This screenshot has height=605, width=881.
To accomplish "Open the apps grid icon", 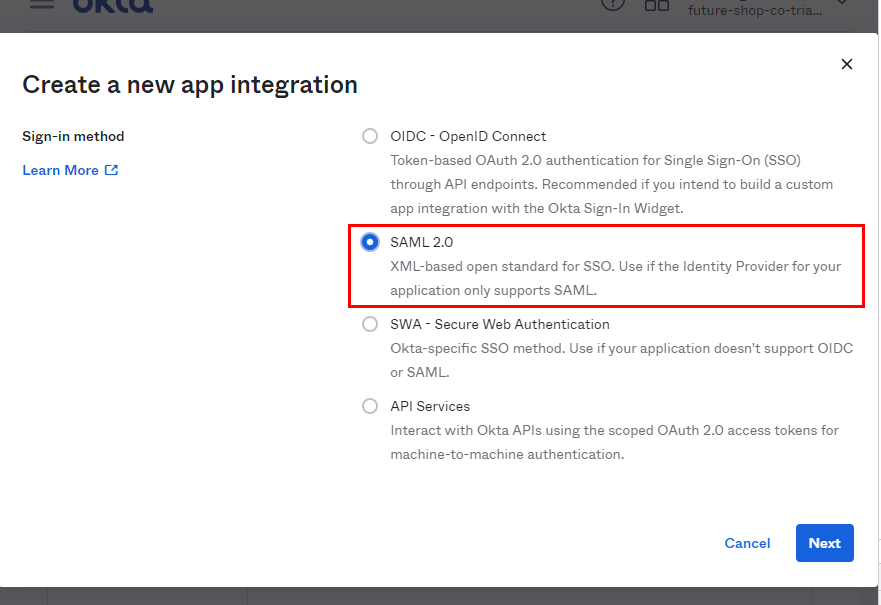I will tap(656, 6).
